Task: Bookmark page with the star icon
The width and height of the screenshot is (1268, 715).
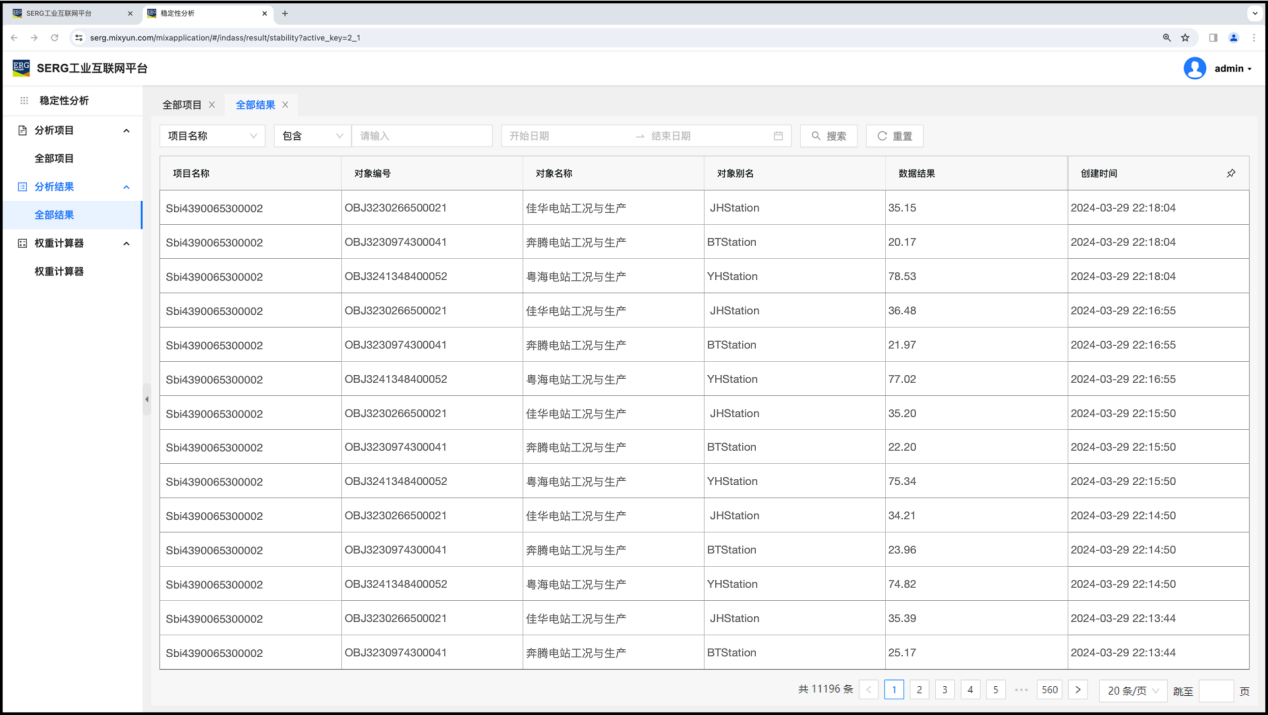Action: click(x=1185, y=37)
